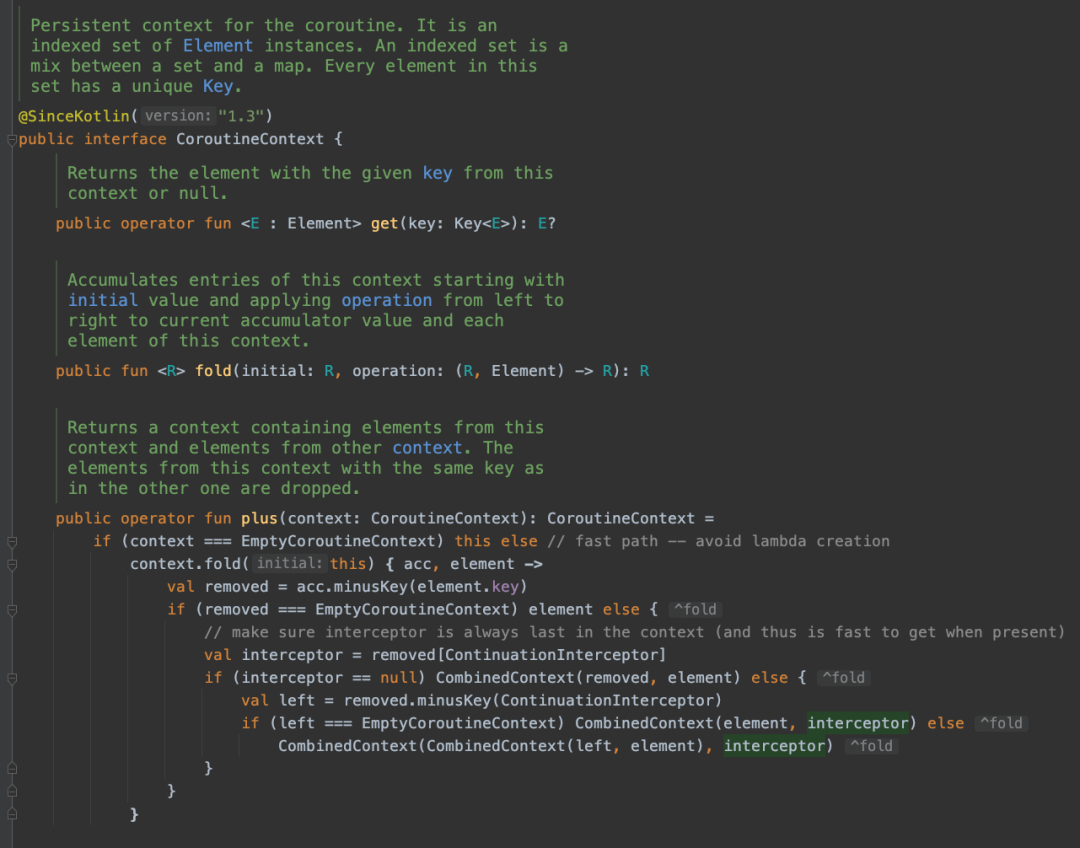Follow the 'operation' link in the fold documentation

387,300
